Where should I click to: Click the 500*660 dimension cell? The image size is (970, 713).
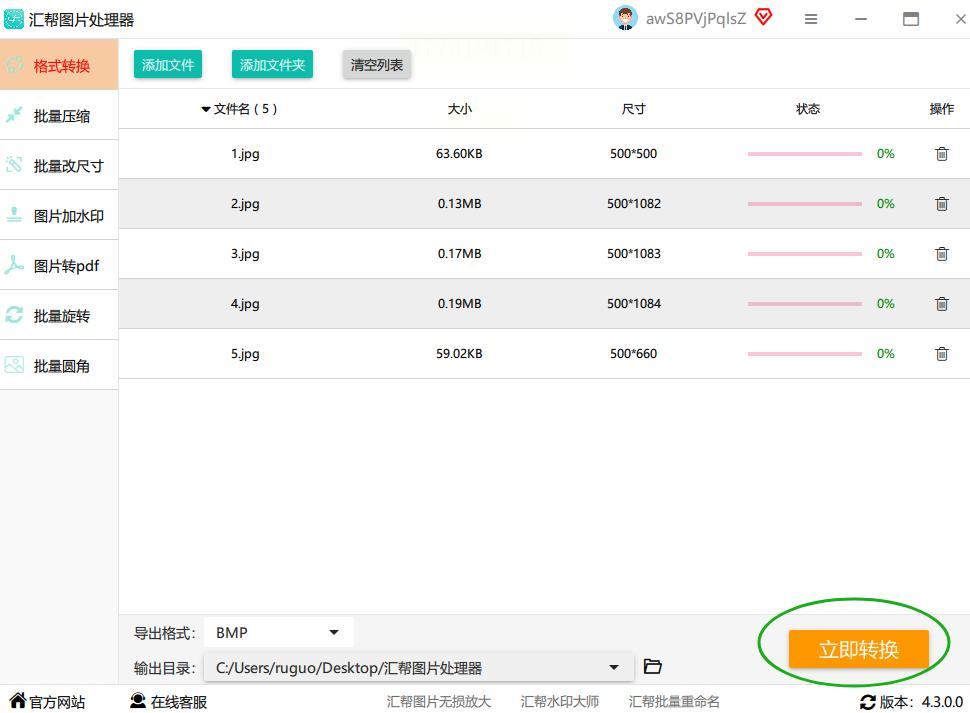[633, 354]
